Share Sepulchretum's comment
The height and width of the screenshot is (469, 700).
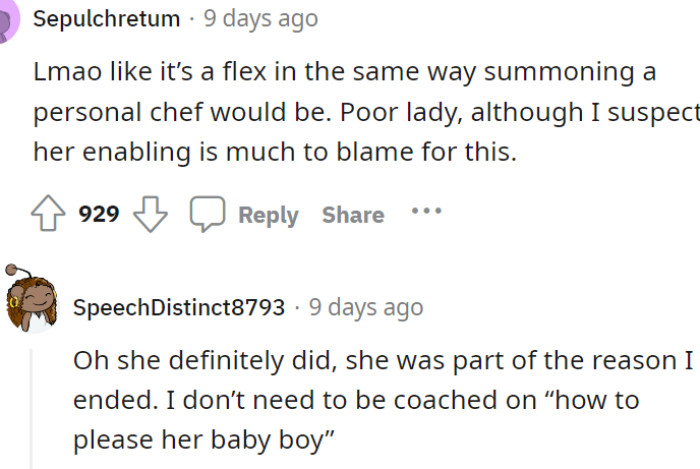pyautogui.click(x=352, y=215)
